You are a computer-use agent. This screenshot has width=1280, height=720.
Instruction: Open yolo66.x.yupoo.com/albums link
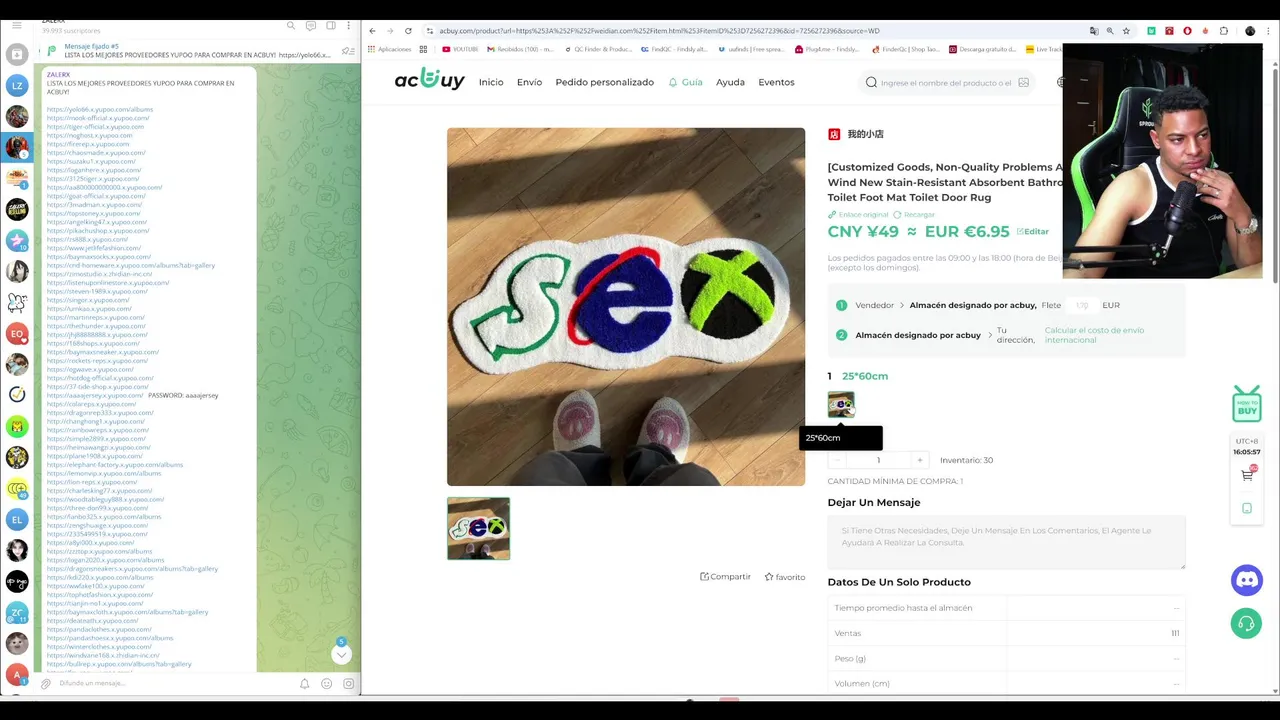tap(100, 109)
